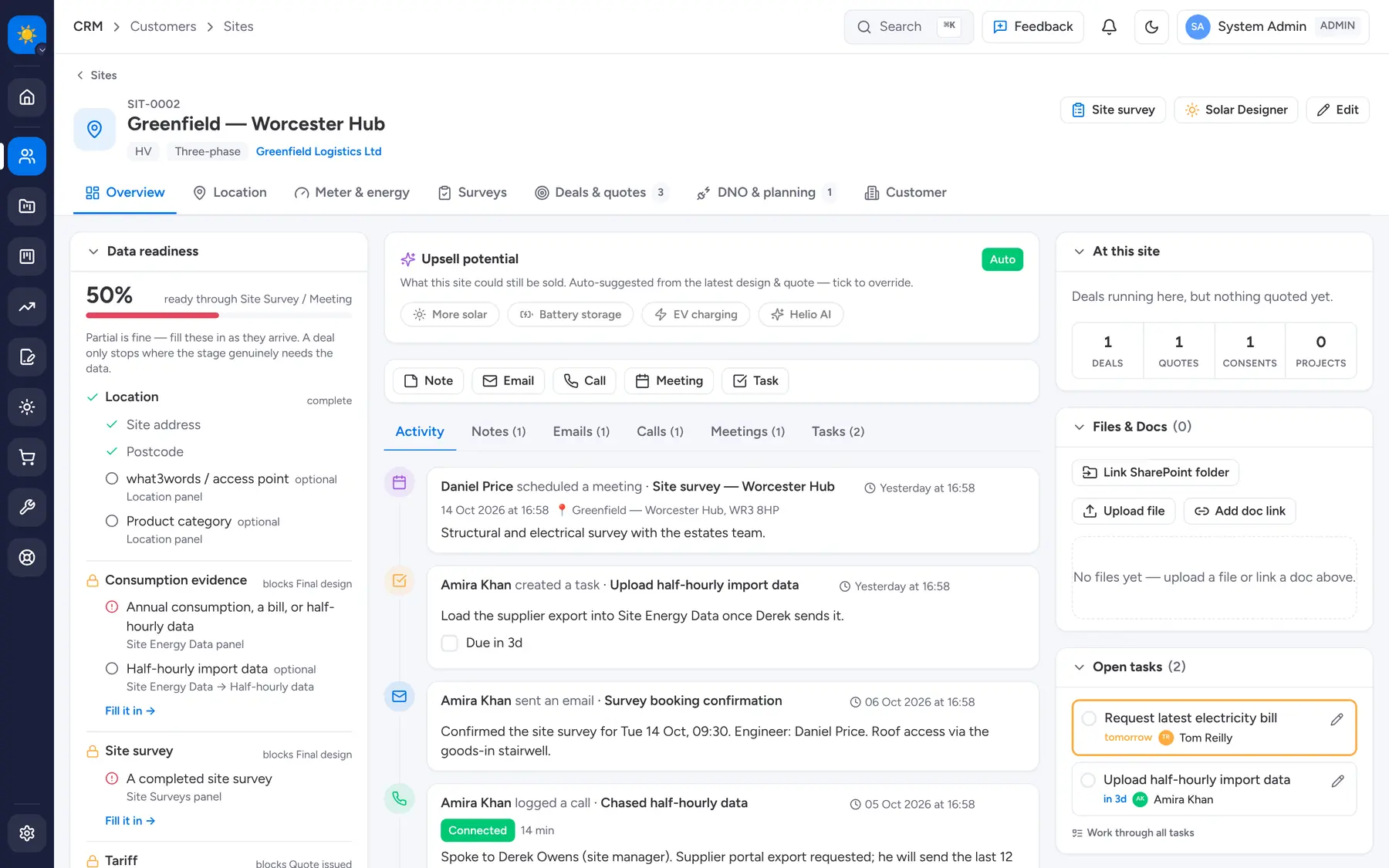Open the Home icon in sidebar
Image resolution: width=1389 pixels, height=868 pixels.
[27, 97]
